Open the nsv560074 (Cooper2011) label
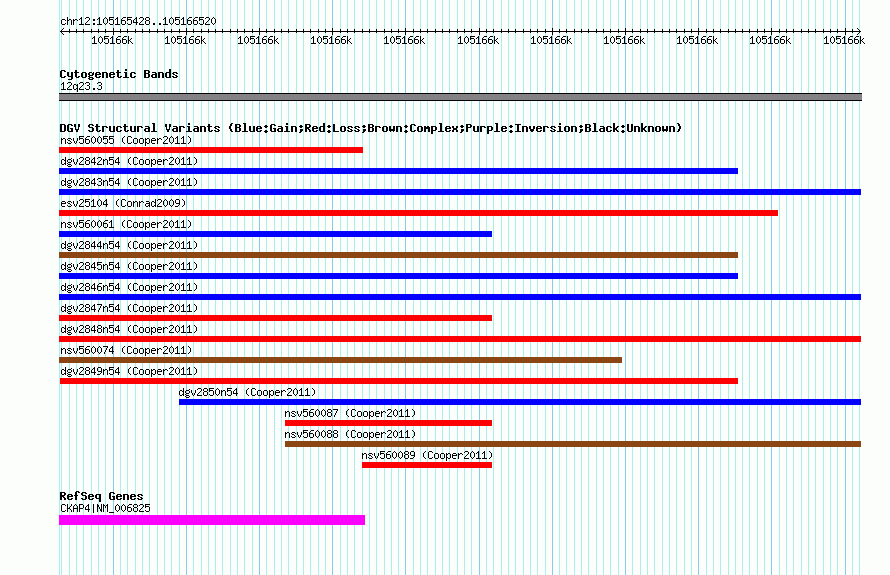 [126, 350]
